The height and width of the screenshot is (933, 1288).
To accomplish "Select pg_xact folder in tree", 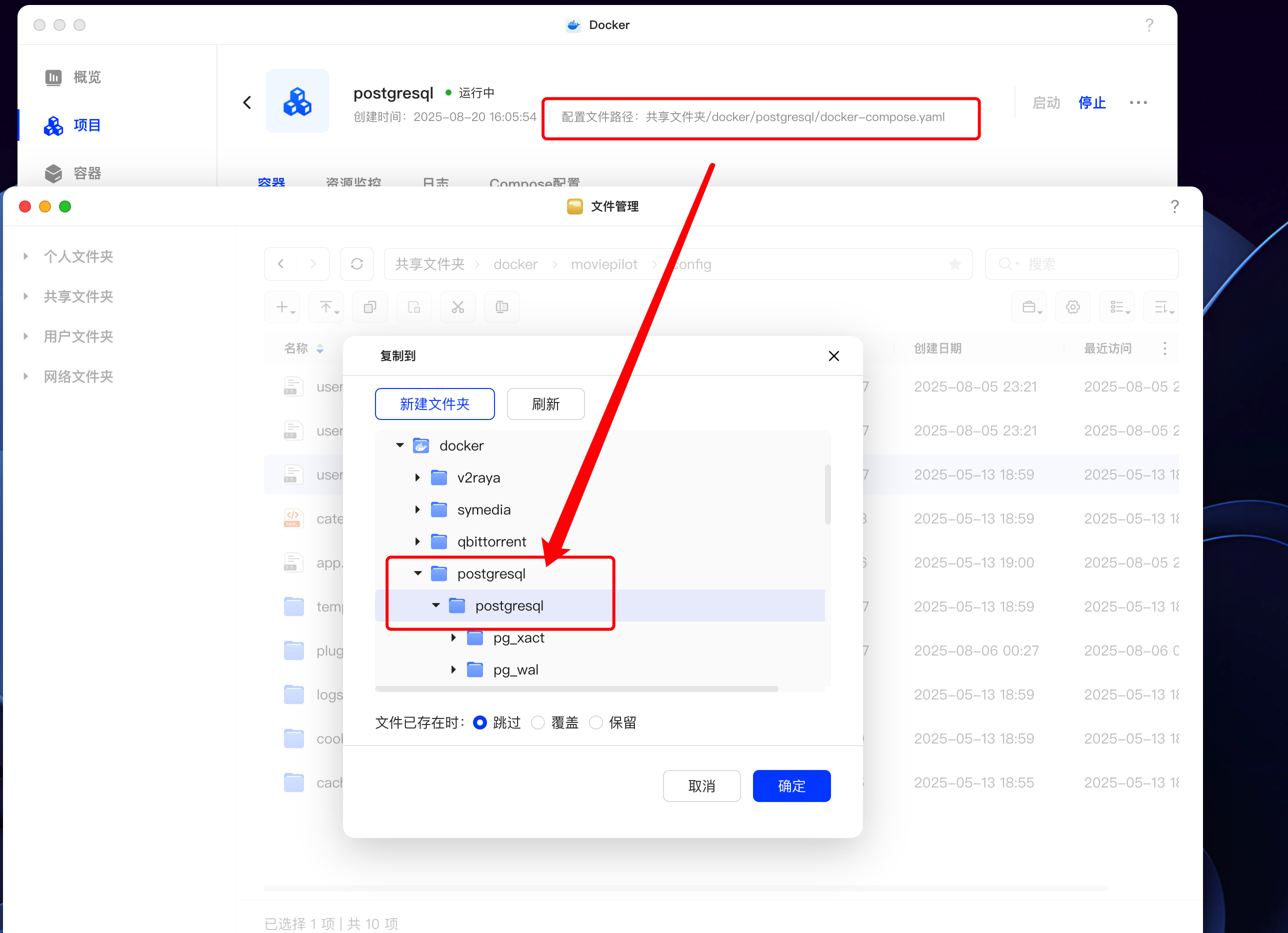I will tap(518, 637).
